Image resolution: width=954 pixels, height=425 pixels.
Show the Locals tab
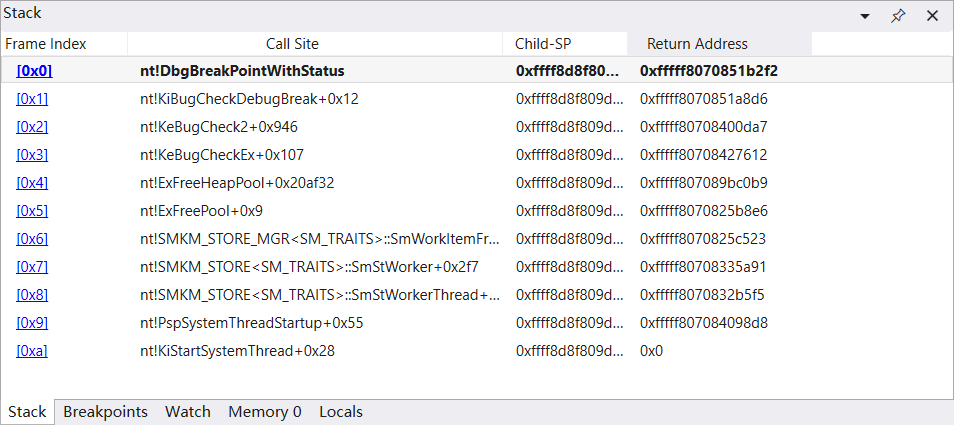click(340, 412)
